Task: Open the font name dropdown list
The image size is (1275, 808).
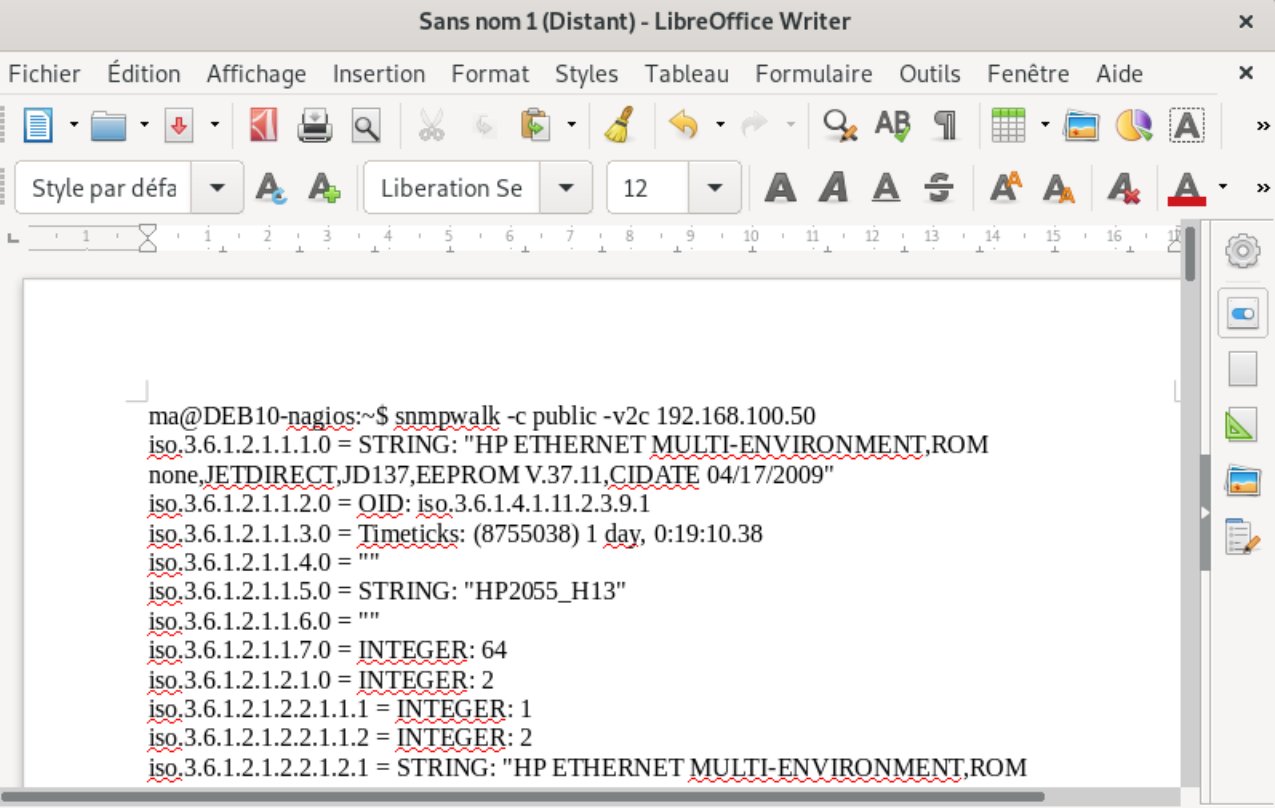Action: point(566,188)
